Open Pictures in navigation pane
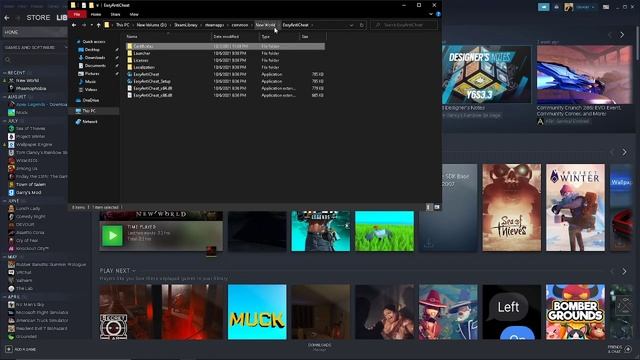 92,73
